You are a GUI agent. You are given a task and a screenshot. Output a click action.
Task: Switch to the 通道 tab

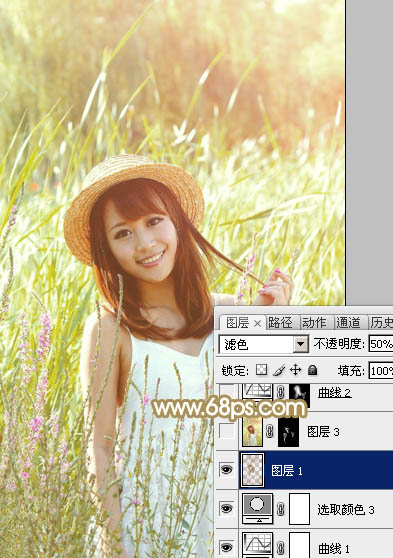[348, 323]
